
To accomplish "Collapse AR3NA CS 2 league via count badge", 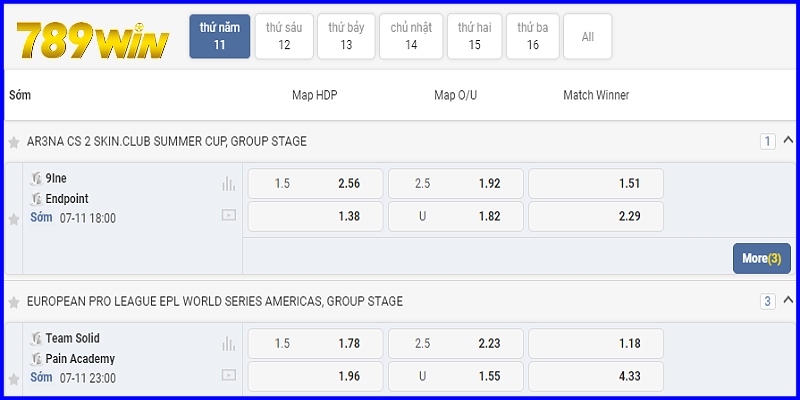I will 768,141.
